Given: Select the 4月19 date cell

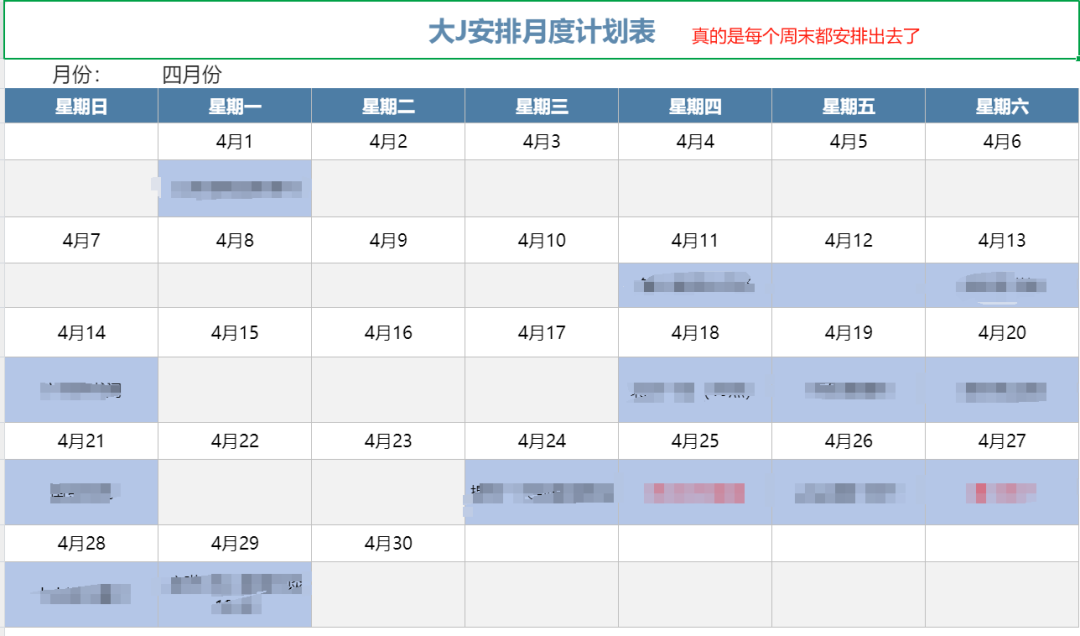Looking at the screenshot, I should point(849,333).
